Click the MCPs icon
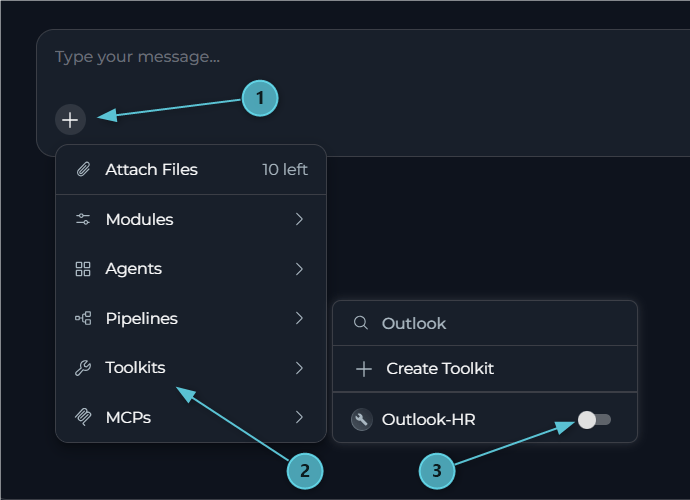The width and height of the screenshot is (690, 500). pos(83,417)
